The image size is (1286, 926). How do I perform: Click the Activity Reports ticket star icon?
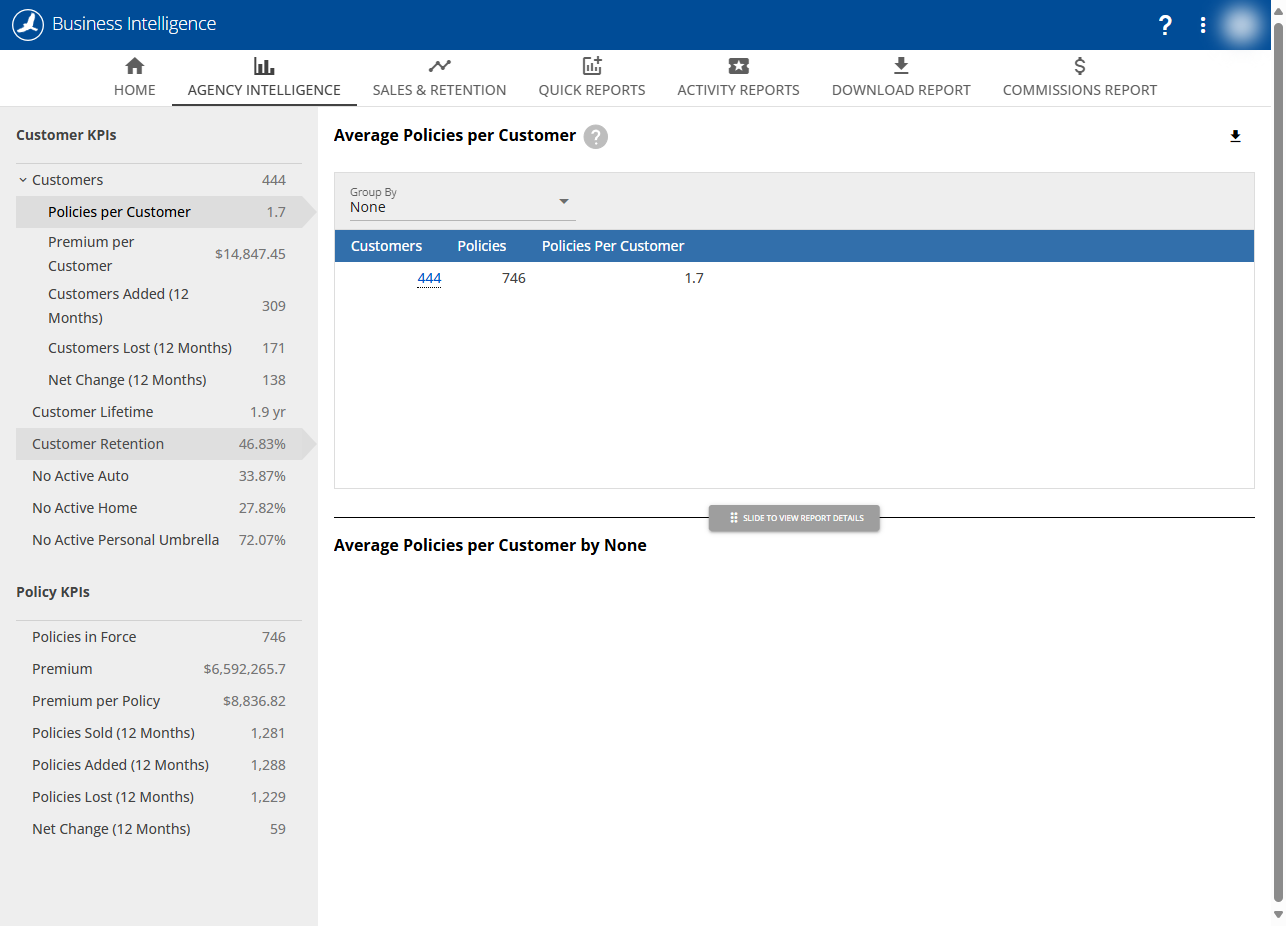(x=738, y=66)
